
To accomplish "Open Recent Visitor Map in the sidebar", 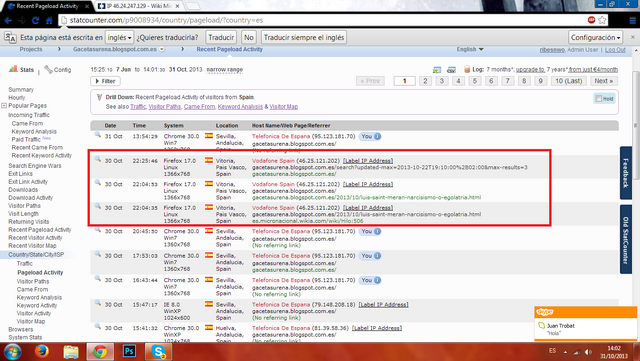I will coord(32,245).
